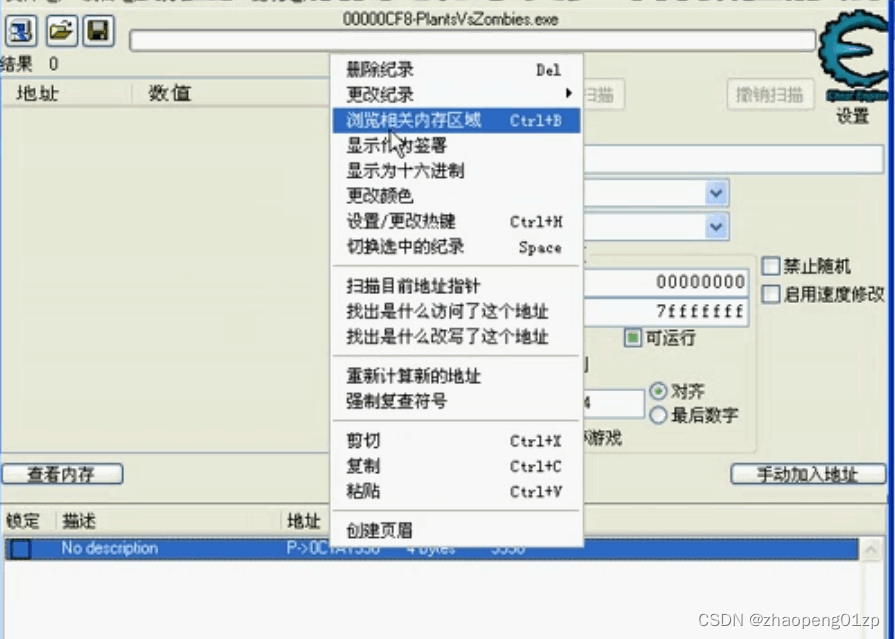This screenshot has width=895, height=639.
Task: Open file with folder toolbar icon
Action: [x=61, y=31]
